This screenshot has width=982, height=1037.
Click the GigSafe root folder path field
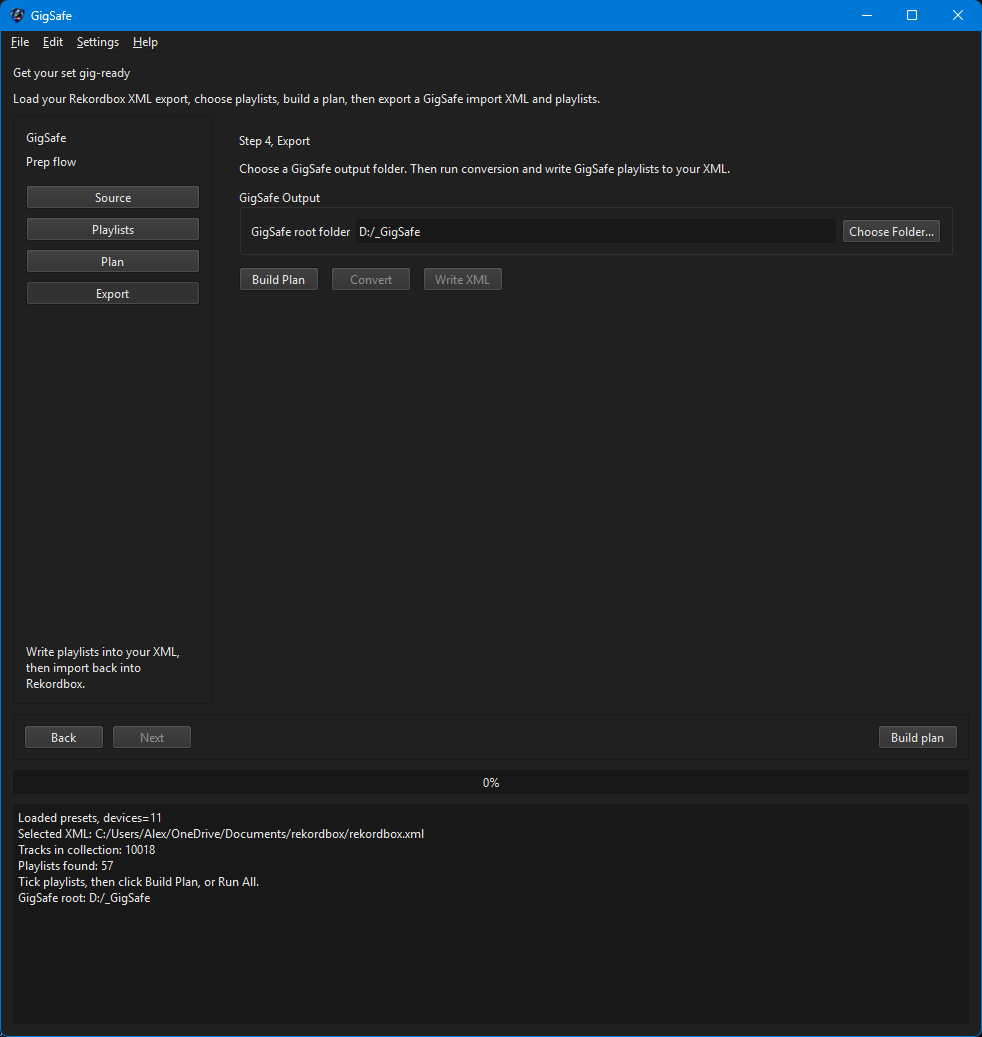pos(595,232)
